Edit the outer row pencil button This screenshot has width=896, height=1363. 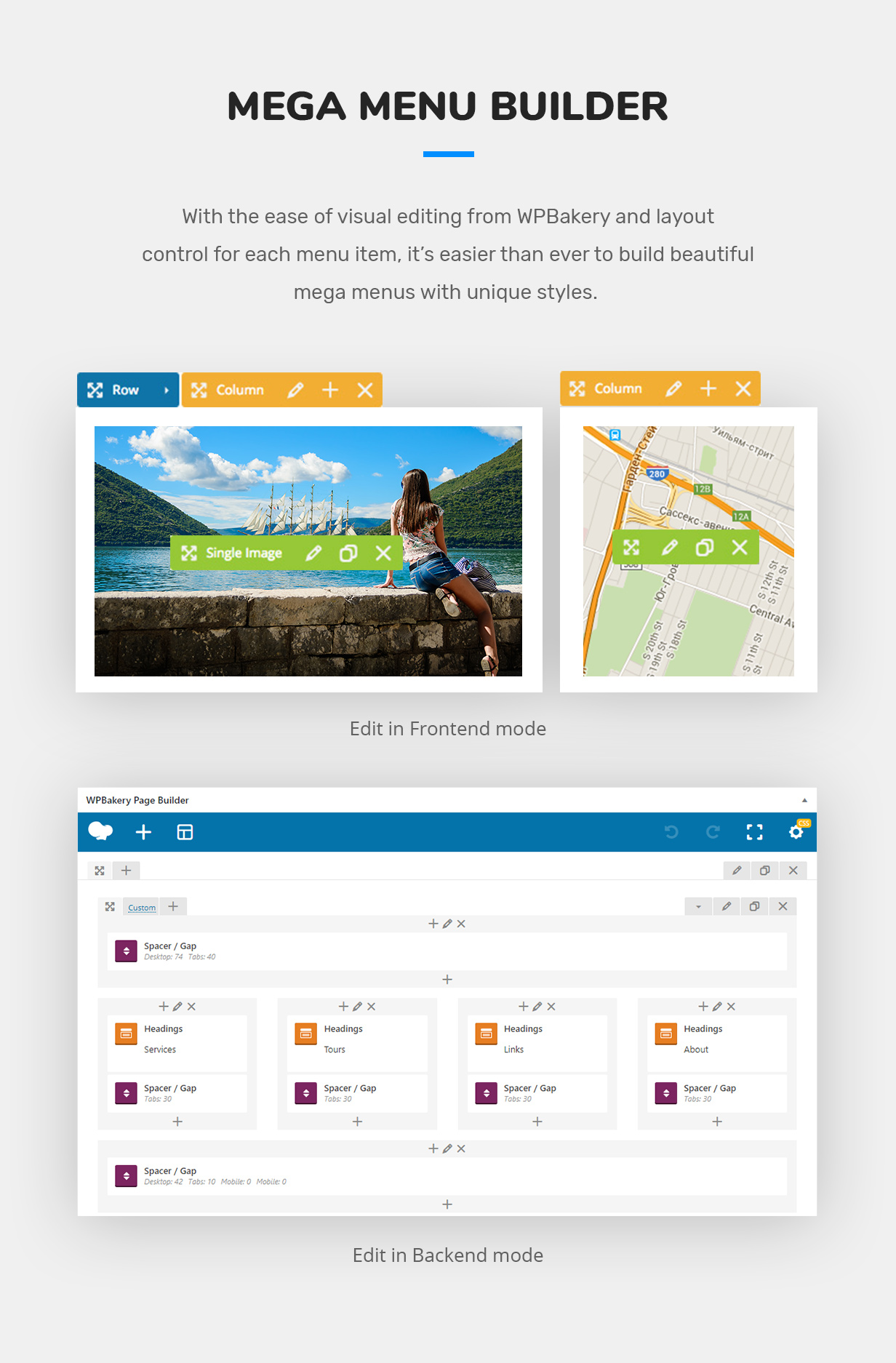(737, 871)
